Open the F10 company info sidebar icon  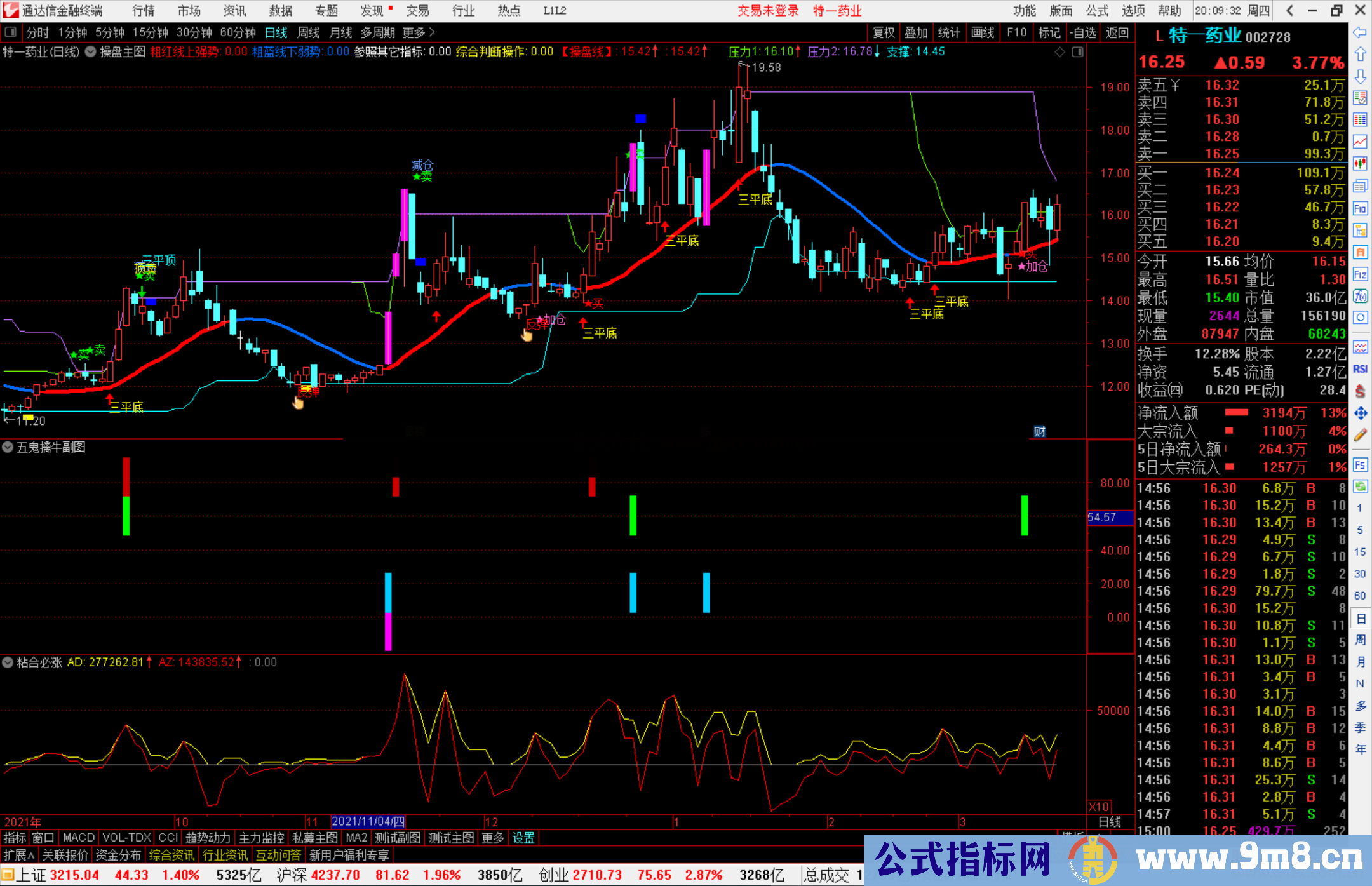(x=1360, y=208)
